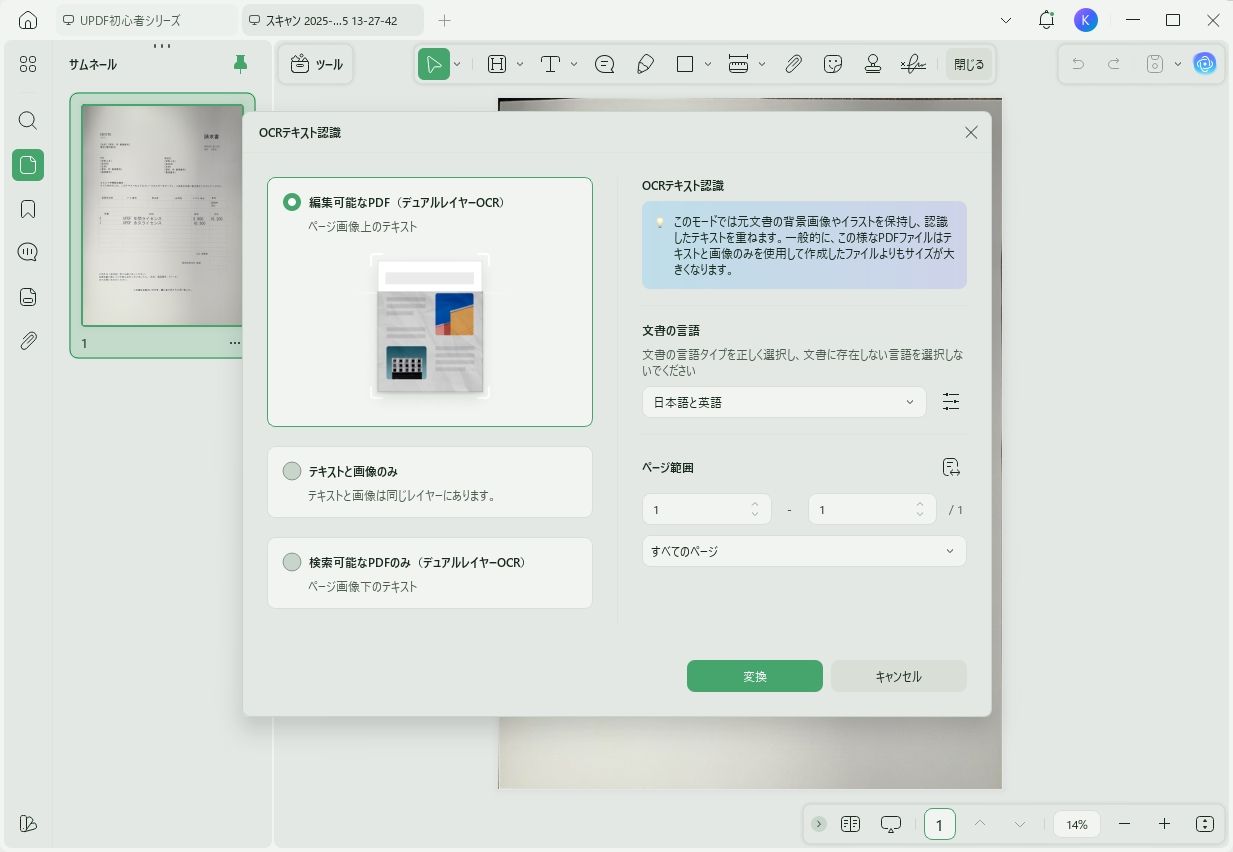Image resolution: width=1233 pixels, height=852 pixels.
Task: Select the text box tool
Action: [550, 64]
